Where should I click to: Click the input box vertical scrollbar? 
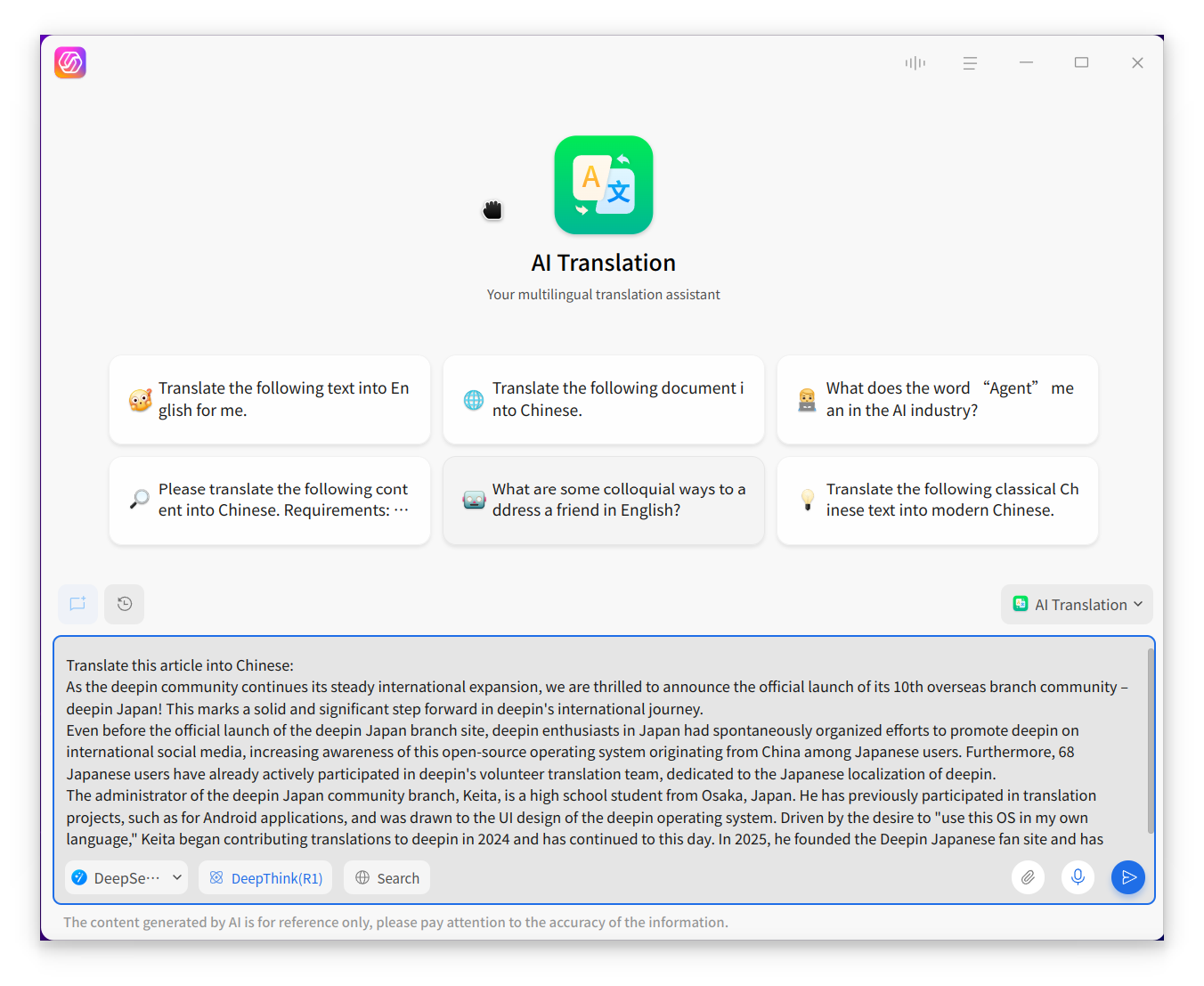pos(1151,741)
